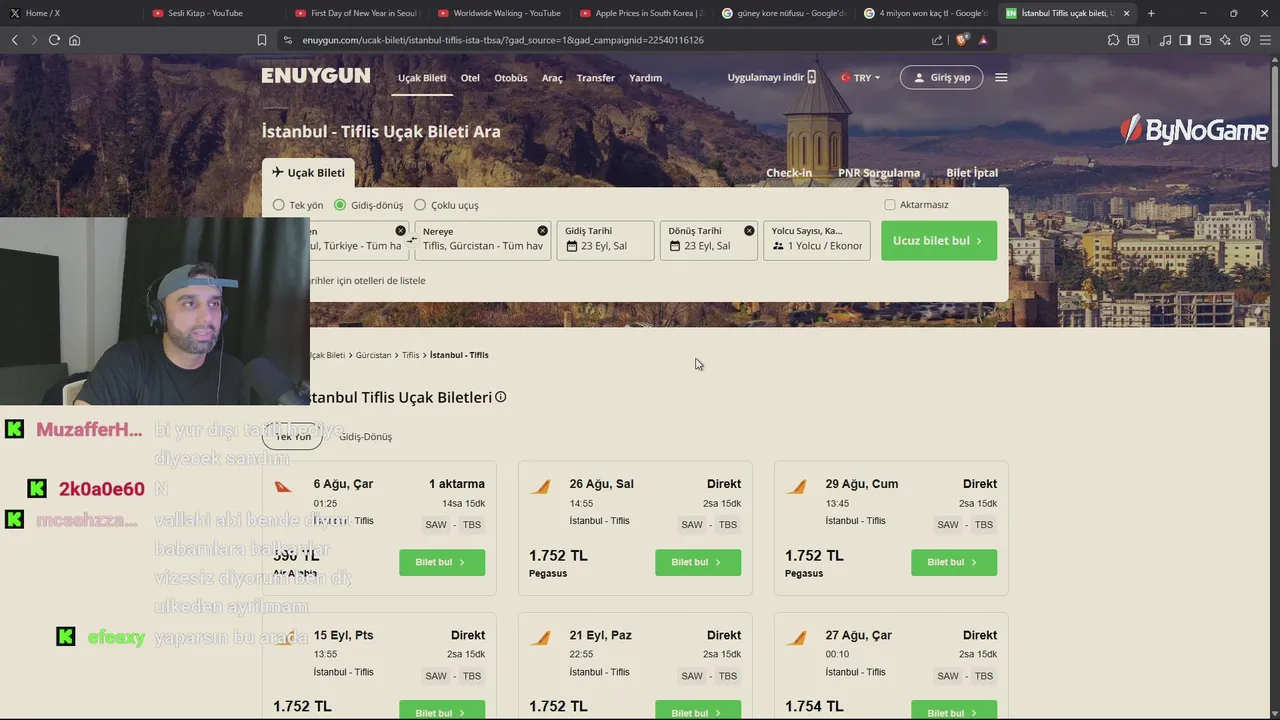
Task: Click Bilet bul for 6 Ağu flight
Action: click(x=442, y=562)
